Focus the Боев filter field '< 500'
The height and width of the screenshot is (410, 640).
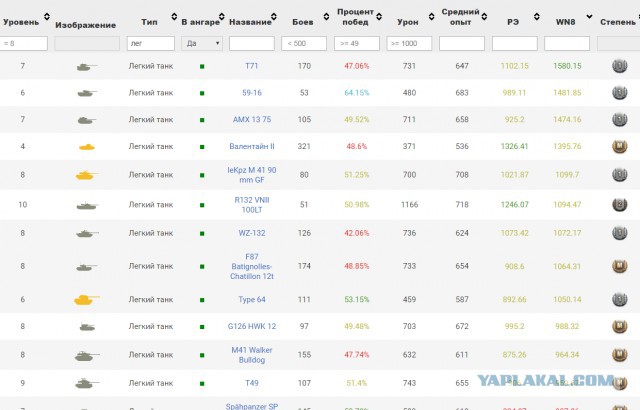coord(304,43)
